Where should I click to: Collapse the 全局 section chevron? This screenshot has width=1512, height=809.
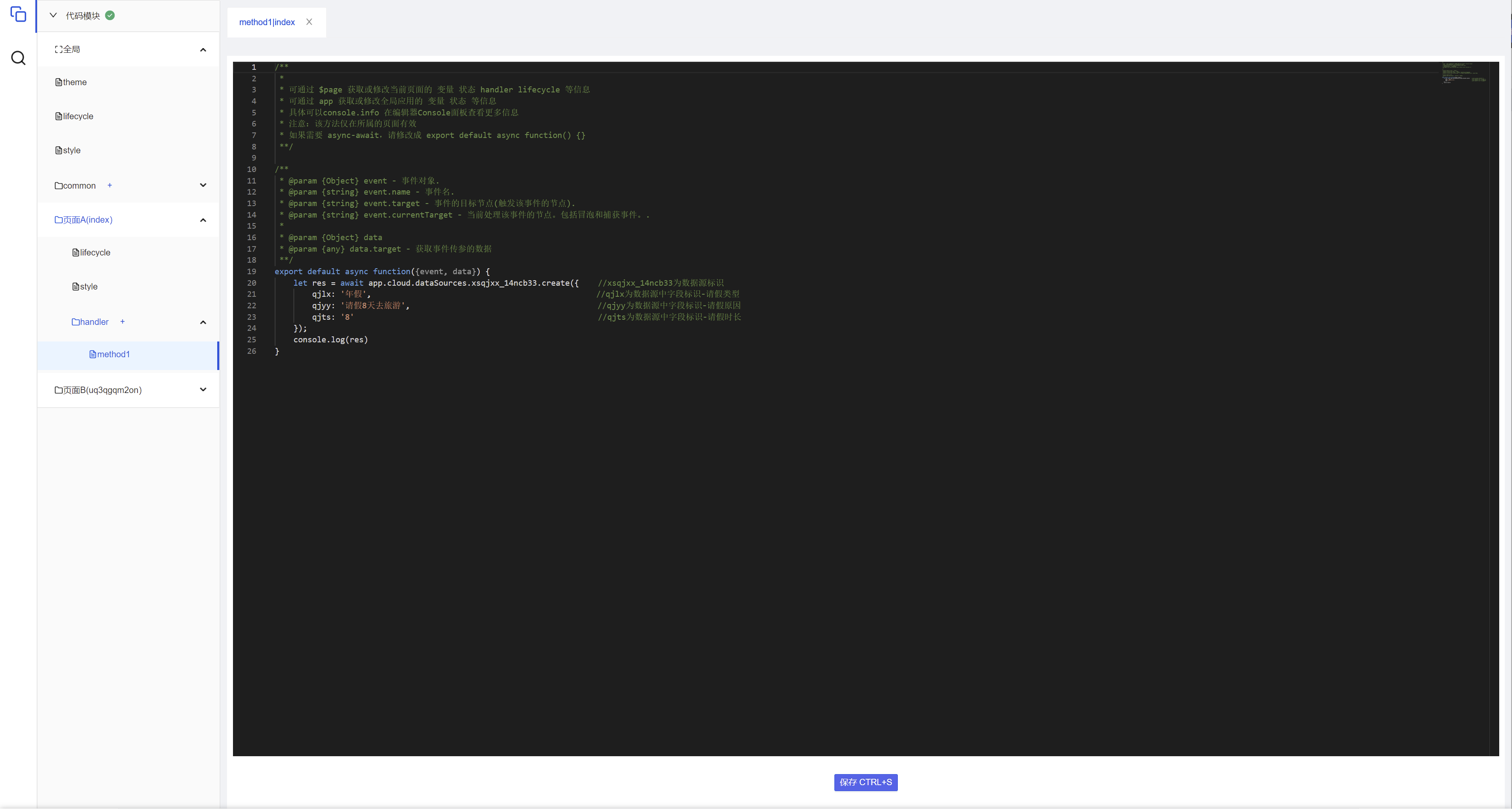tap(203, 50)
